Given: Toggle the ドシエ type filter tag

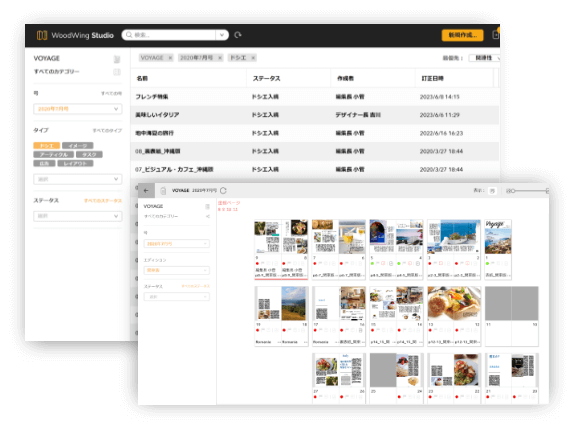Looking at the screenshot, I should (x=46, y=146).
